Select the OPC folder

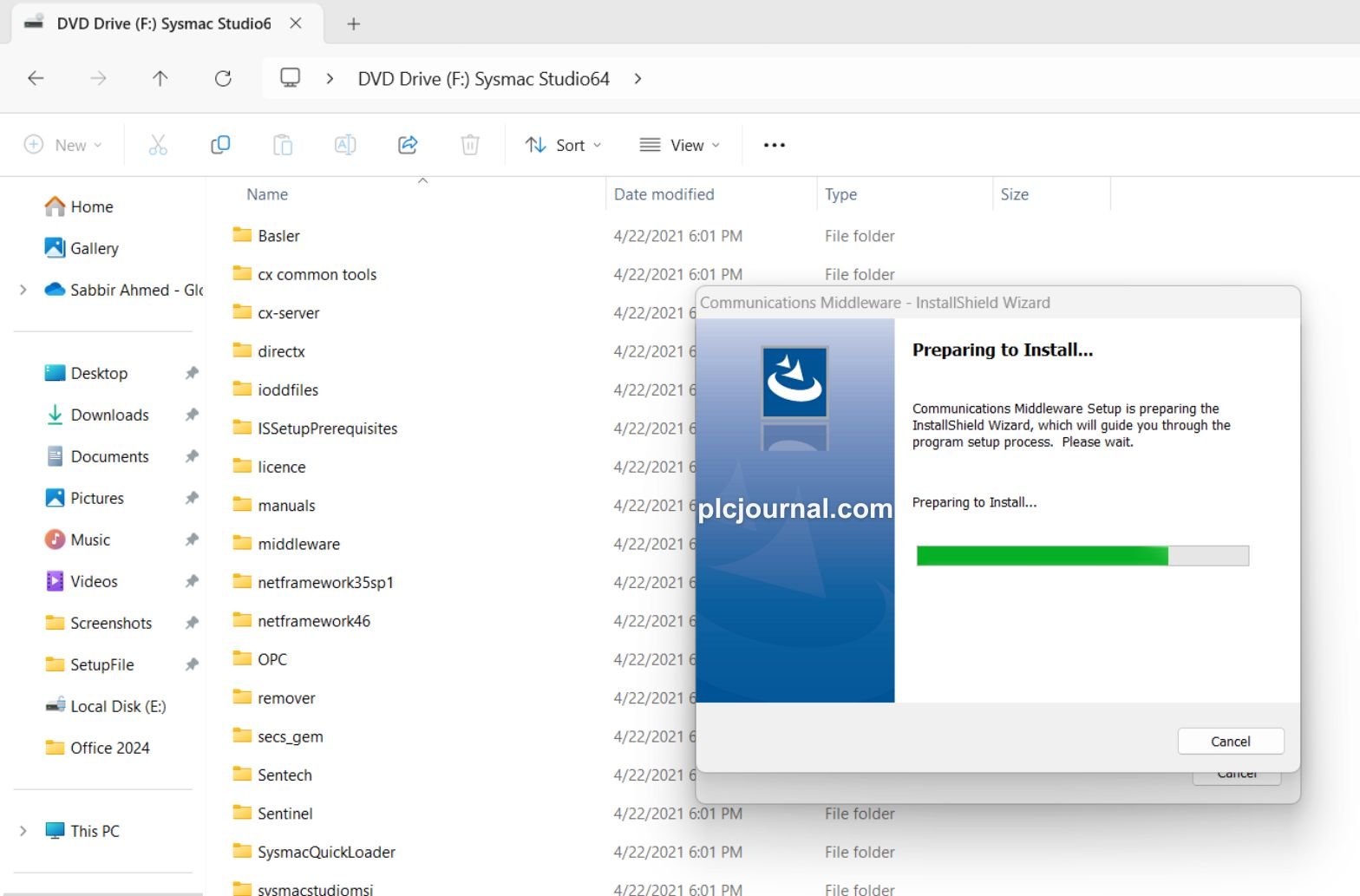coord(259,659)
